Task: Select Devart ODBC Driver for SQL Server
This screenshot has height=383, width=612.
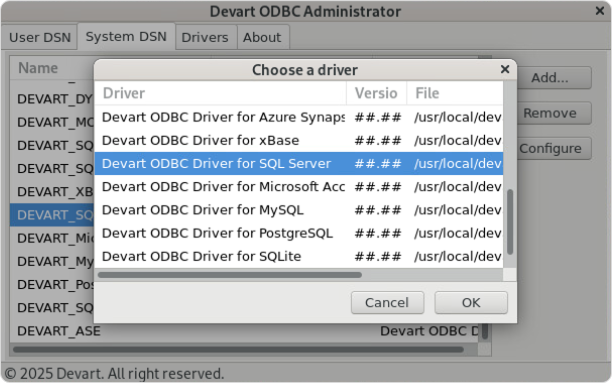Action: point(299,164)
